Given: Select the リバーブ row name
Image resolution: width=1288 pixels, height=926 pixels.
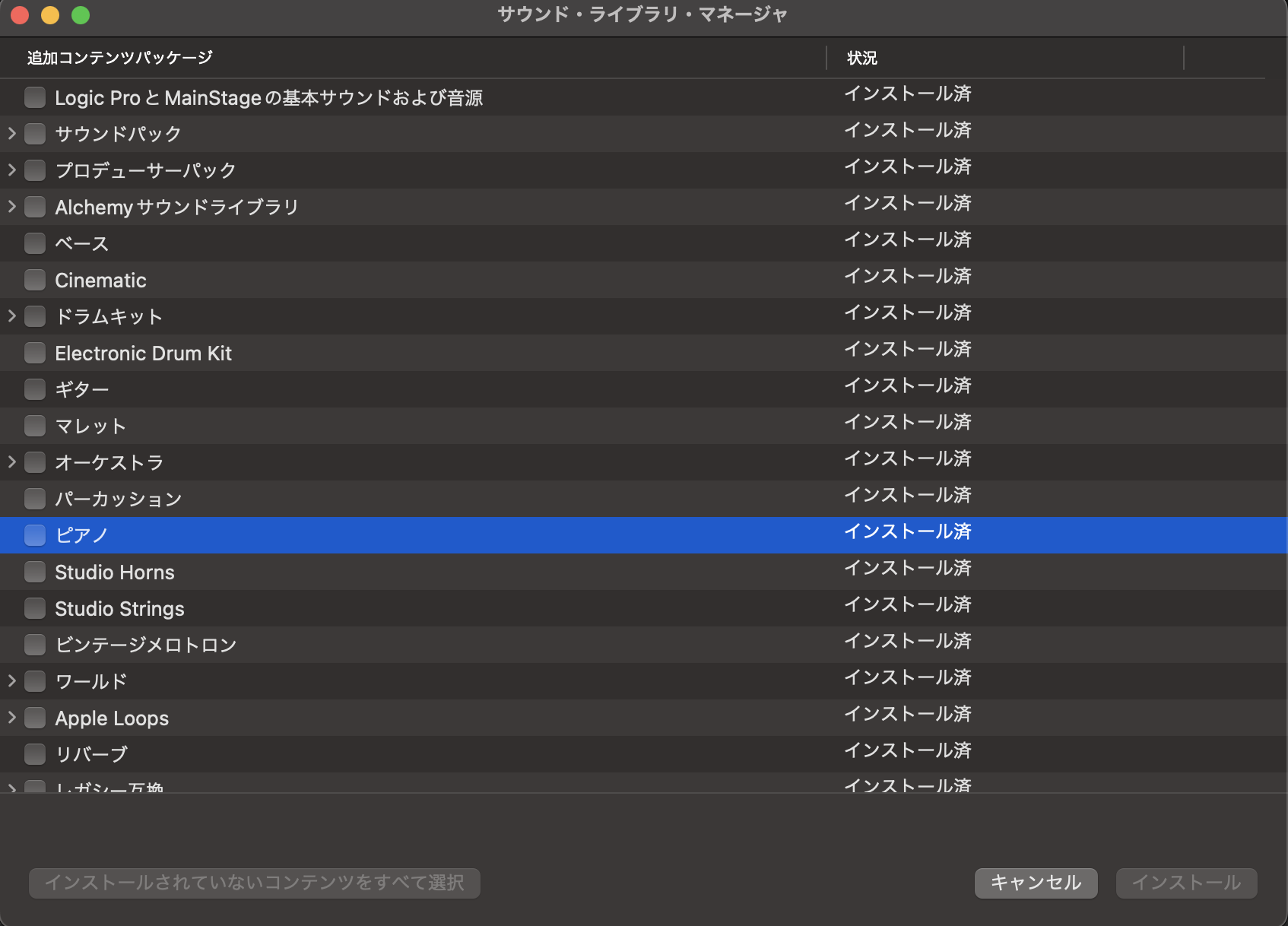Looking at the screenshot, I should [91, 755].
